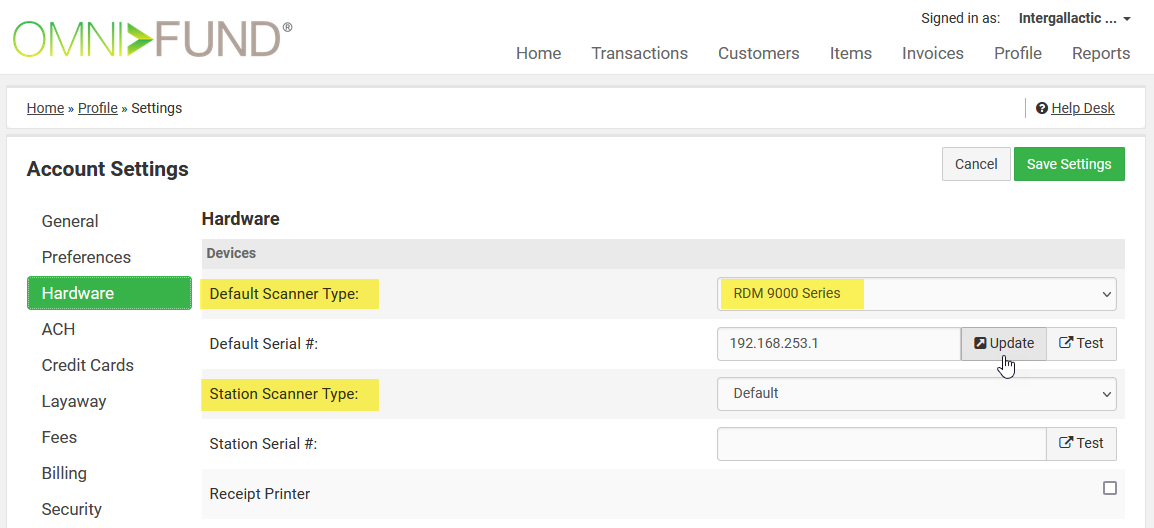This screenshot has height=528, width=1154.
Task: Click into Default Serial # field
Action: point(838,343)
